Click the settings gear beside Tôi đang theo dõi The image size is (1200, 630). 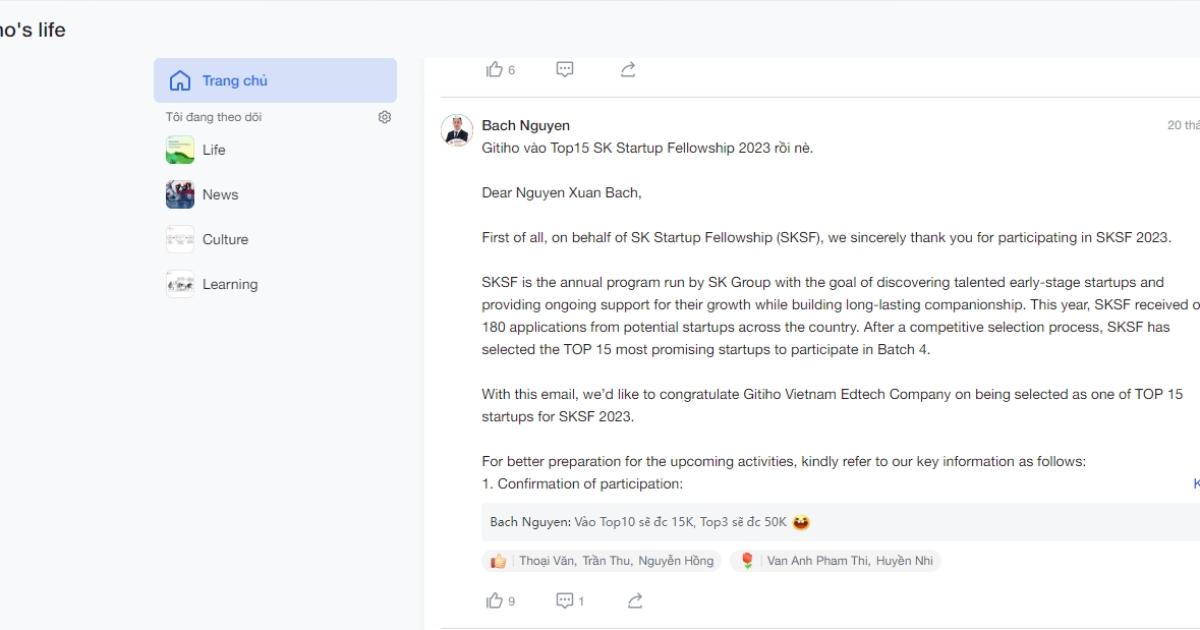(x=385, y=117)
